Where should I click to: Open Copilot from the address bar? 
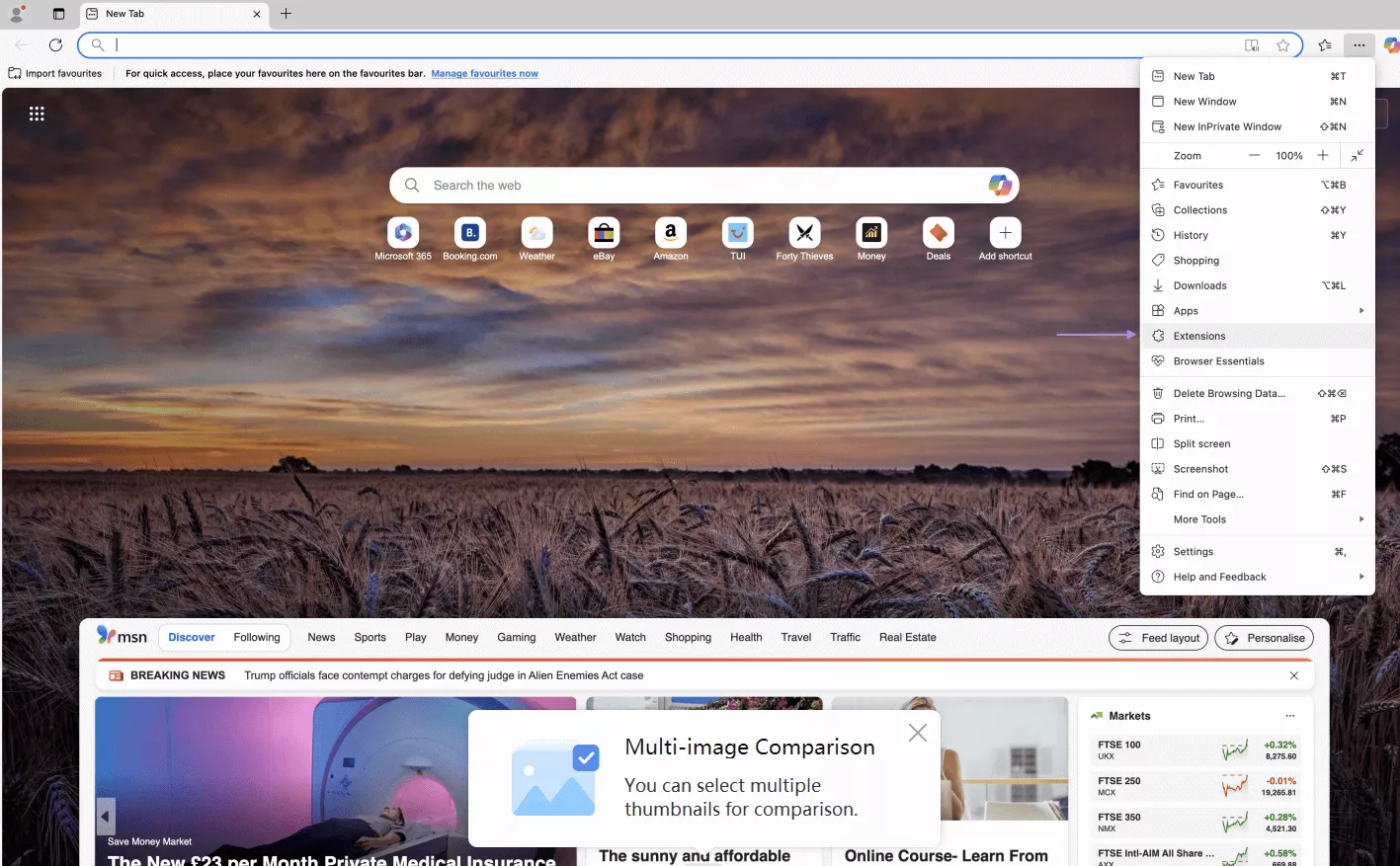pyautogui.click(x=1391, y=44)
